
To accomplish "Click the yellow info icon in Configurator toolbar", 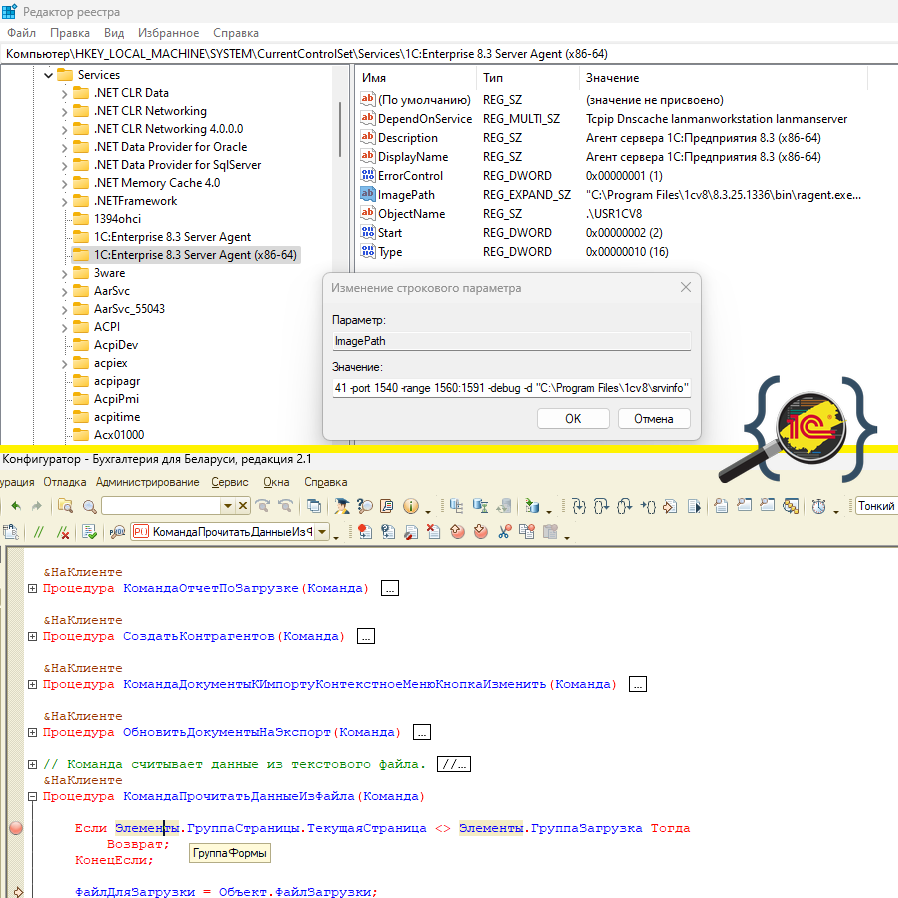I will click(x=410, y=506).
